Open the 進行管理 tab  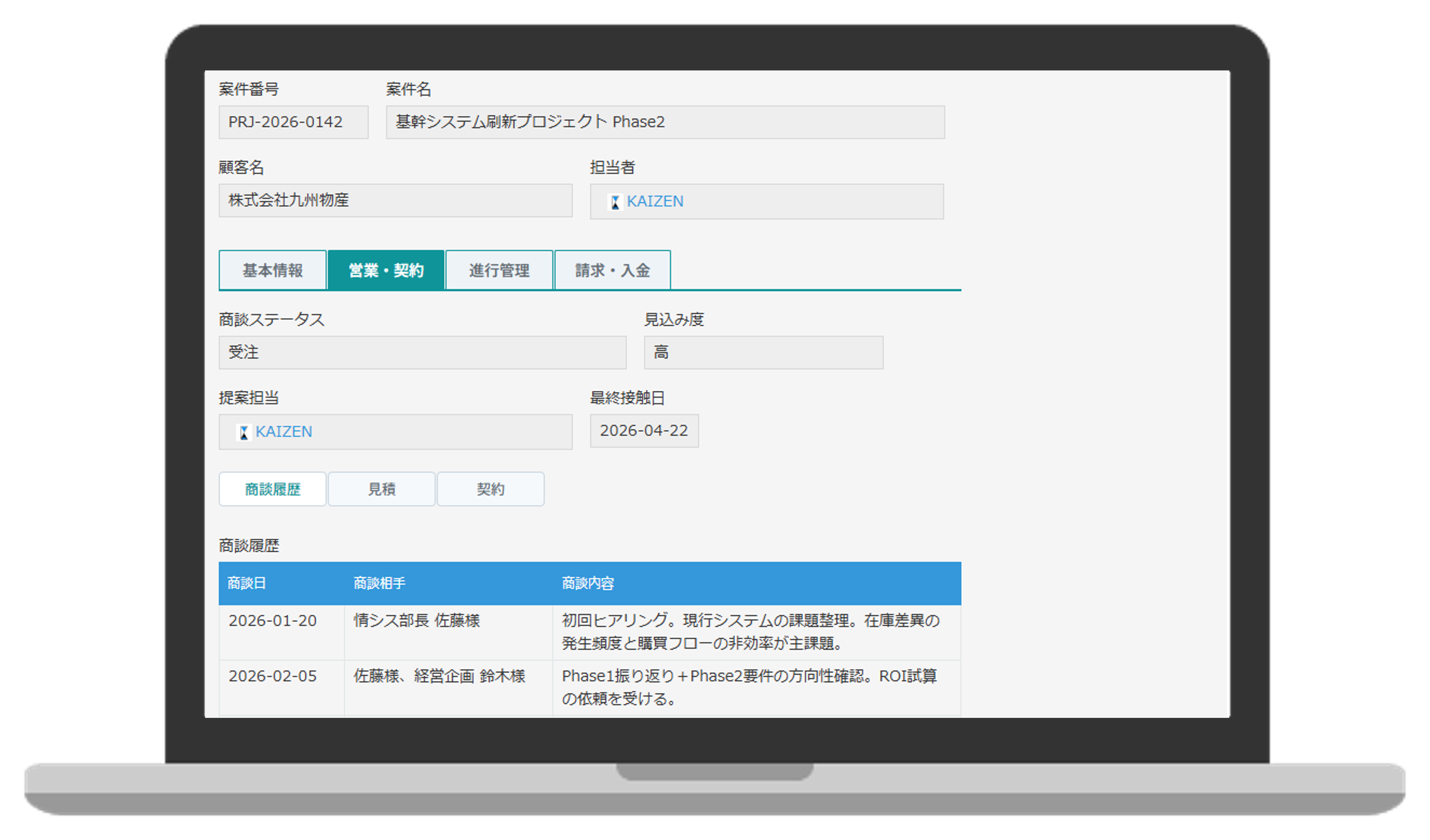coord(499,270)
